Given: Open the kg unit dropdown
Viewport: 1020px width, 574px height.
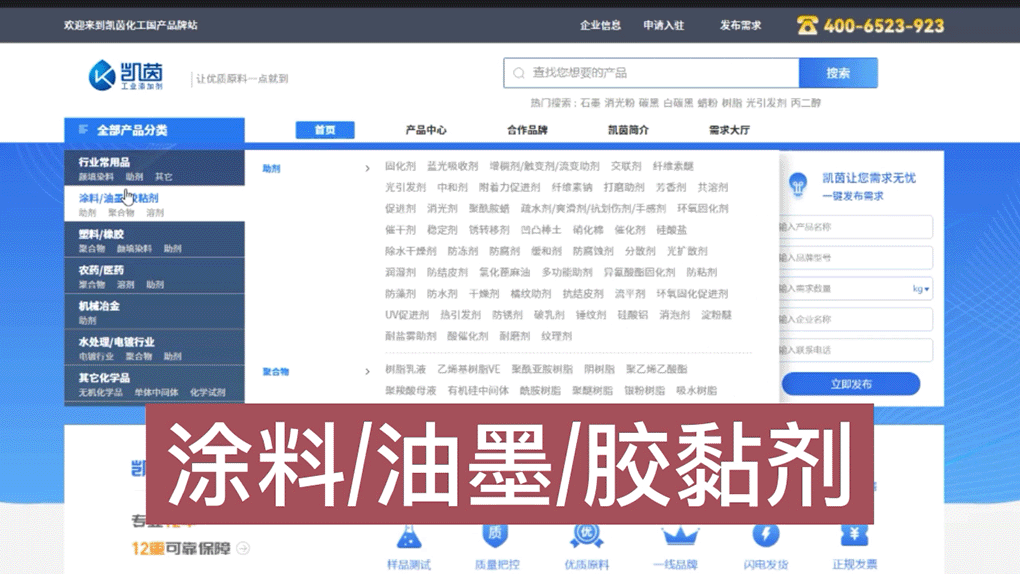Looking at the screenshot, I should point(921,289).
